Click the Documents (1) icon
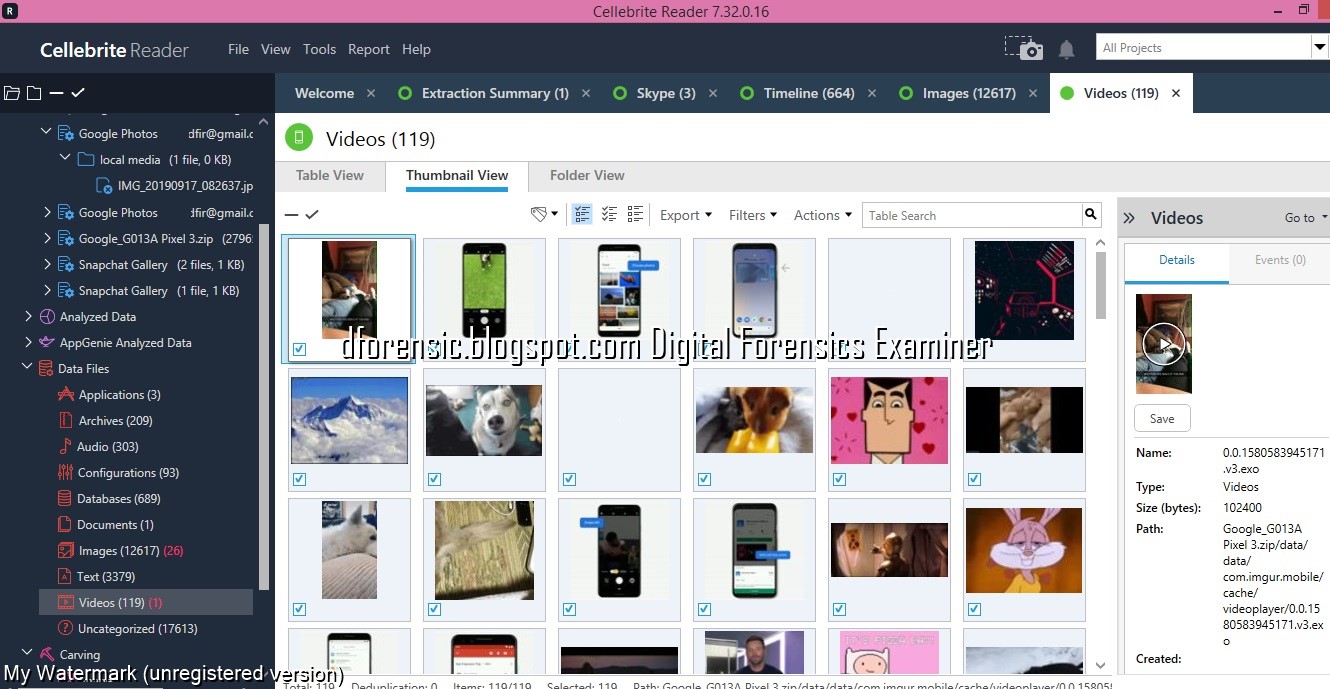 (x=65, y=525)
